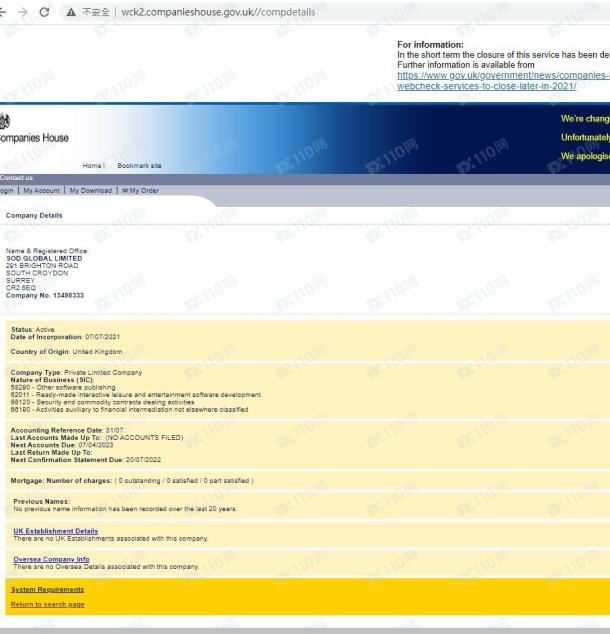The width and height of the screenshot is (610, 634).
Task: Select Bookmark site in the header
Action: (139, 165)
